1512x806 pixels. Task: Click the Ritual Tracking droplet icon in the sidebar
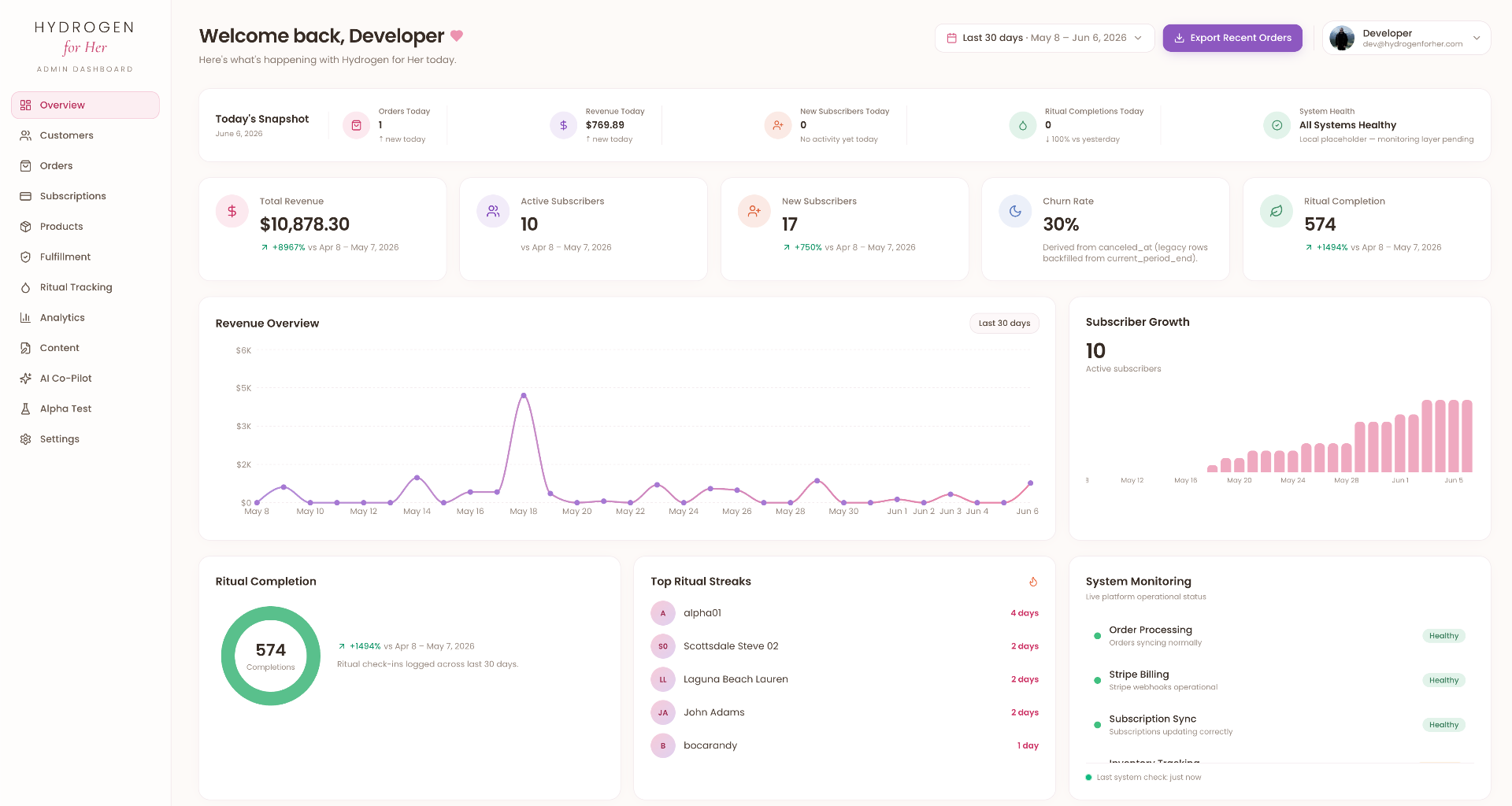[x=25, y=287]
